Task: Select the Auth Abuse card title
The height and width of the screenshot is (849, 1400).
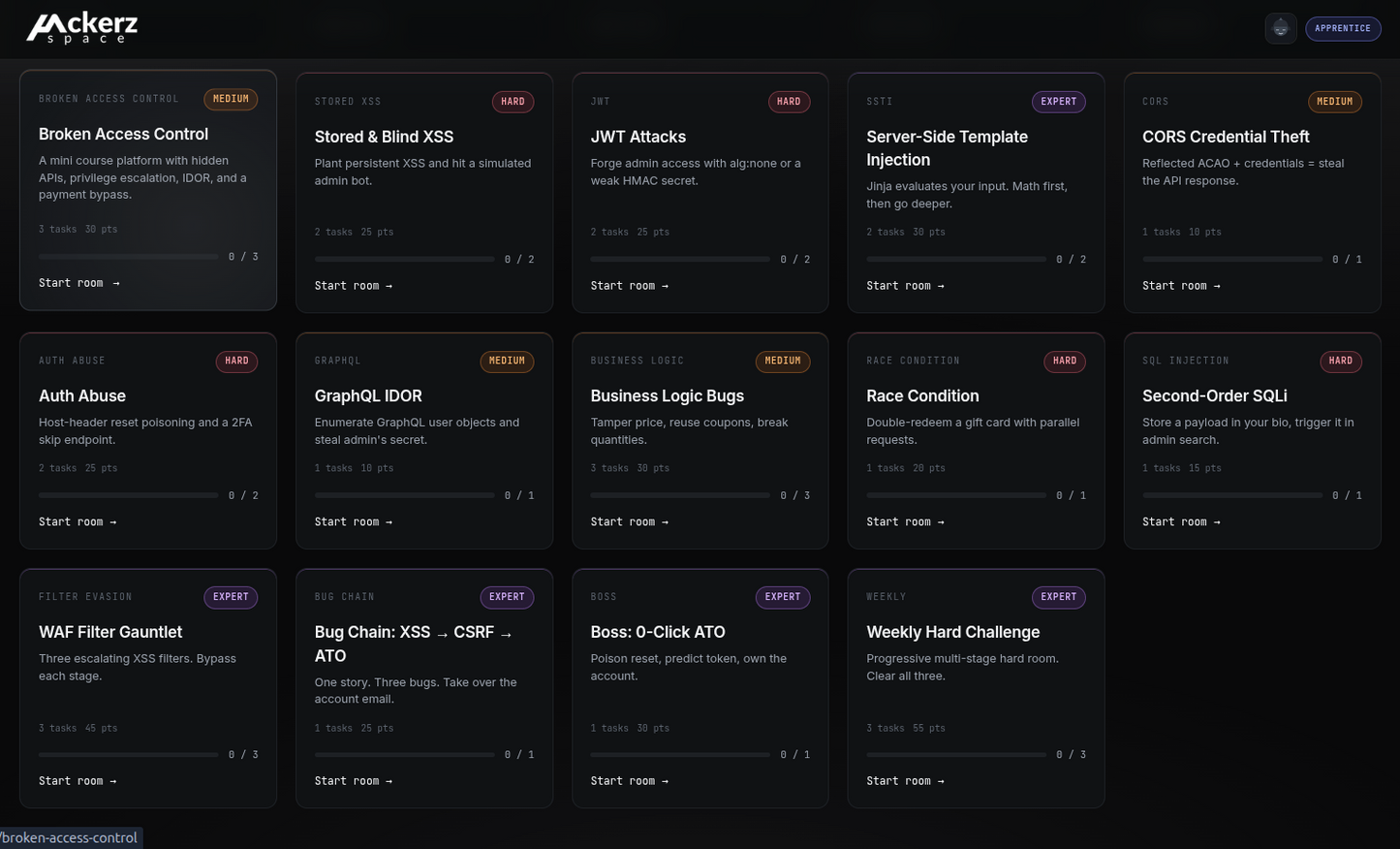Action: tap(82, 395)
